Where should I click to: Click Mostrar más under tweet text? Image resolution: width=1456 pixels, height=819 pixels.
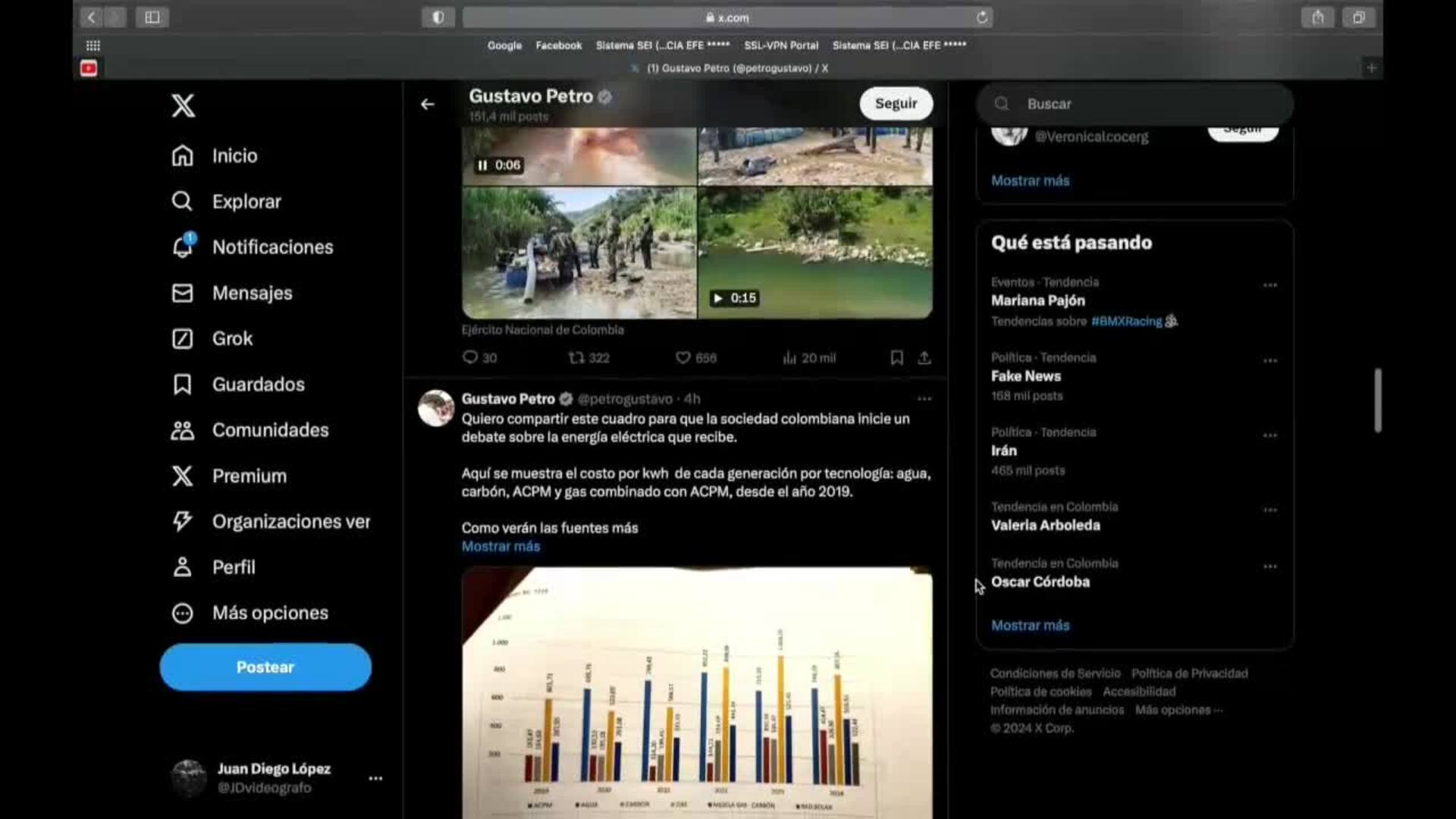click(500, 546)
